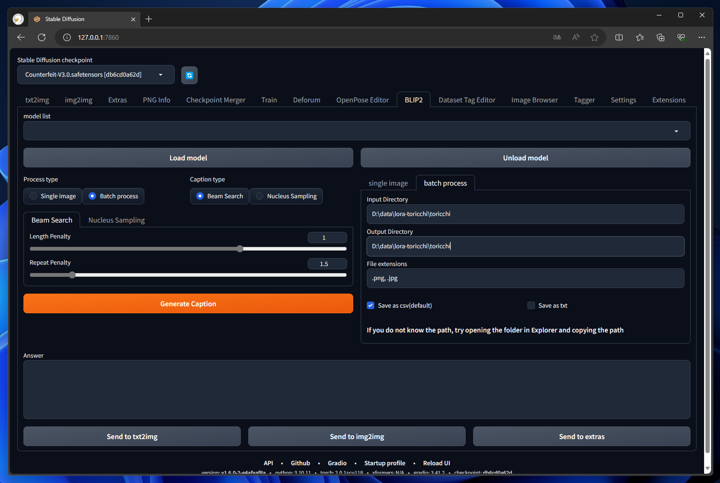Open Dataset Tag Editor tab
The image size is (720, 483).
(x=467, y=100)
